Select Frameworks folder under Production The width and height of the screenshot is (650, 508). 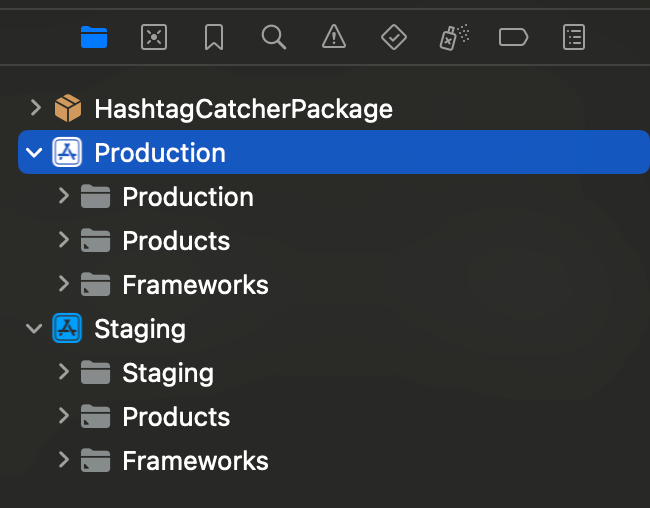tap(195, 284)
